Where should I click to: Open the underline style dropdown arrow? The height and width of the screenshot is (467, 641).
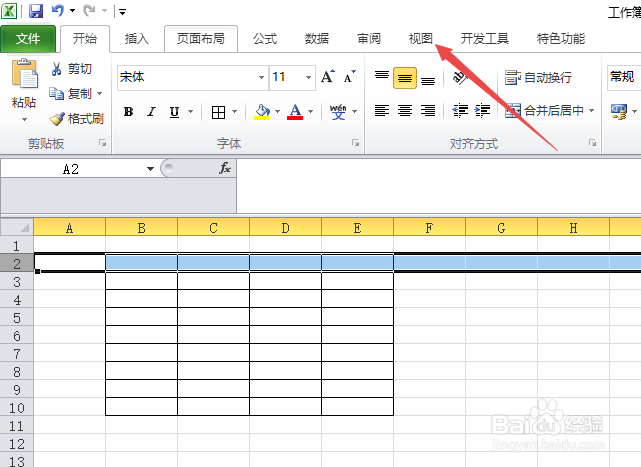[191, 111]
